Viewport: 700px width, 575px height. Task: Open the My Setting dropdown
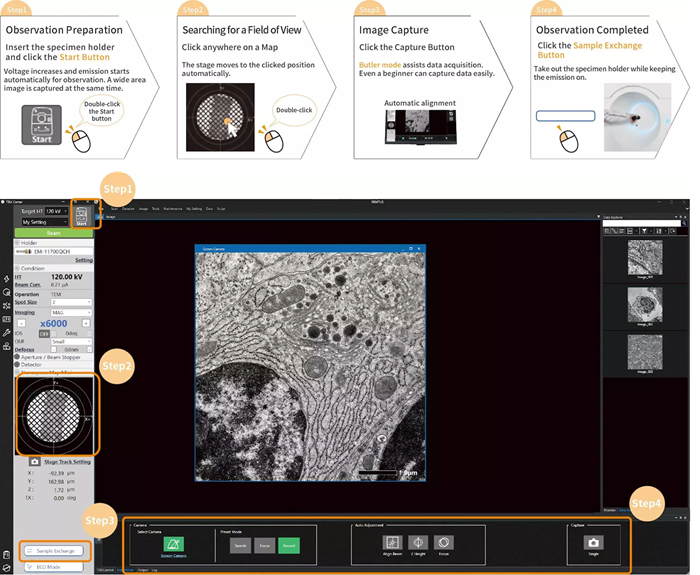45,222
